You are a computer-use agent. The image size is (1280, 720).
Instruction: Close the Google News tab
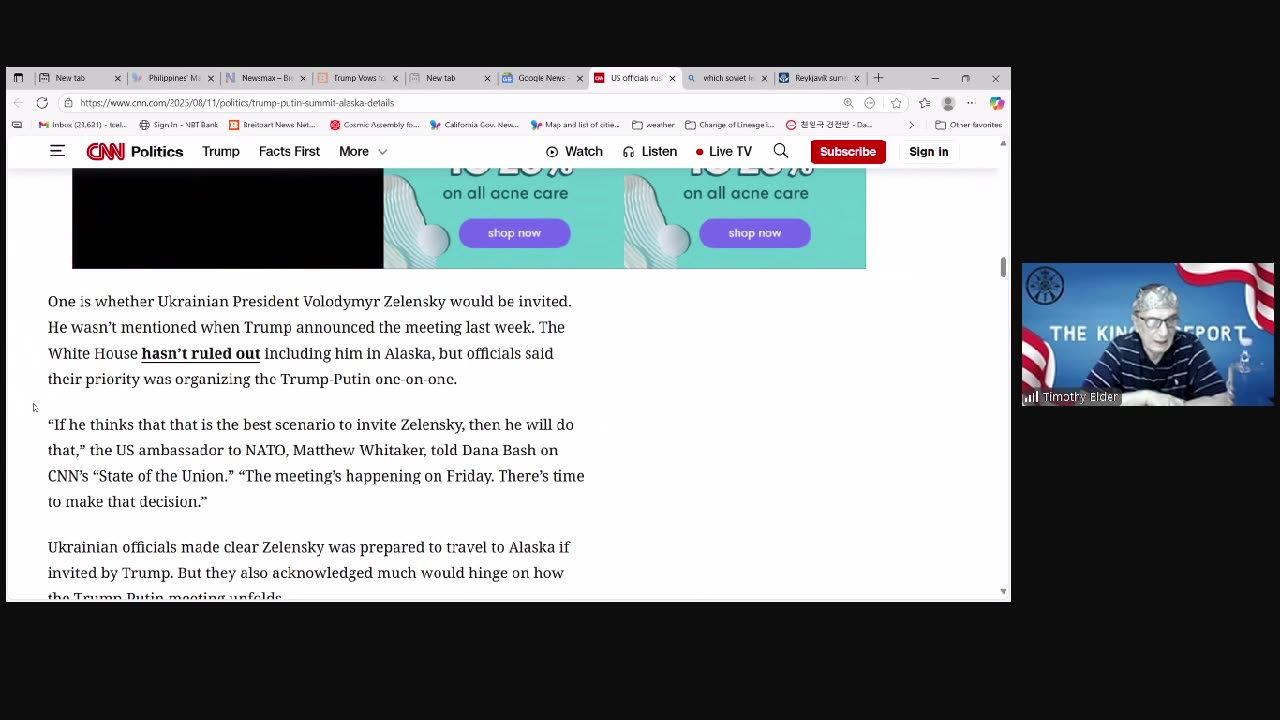579,78
